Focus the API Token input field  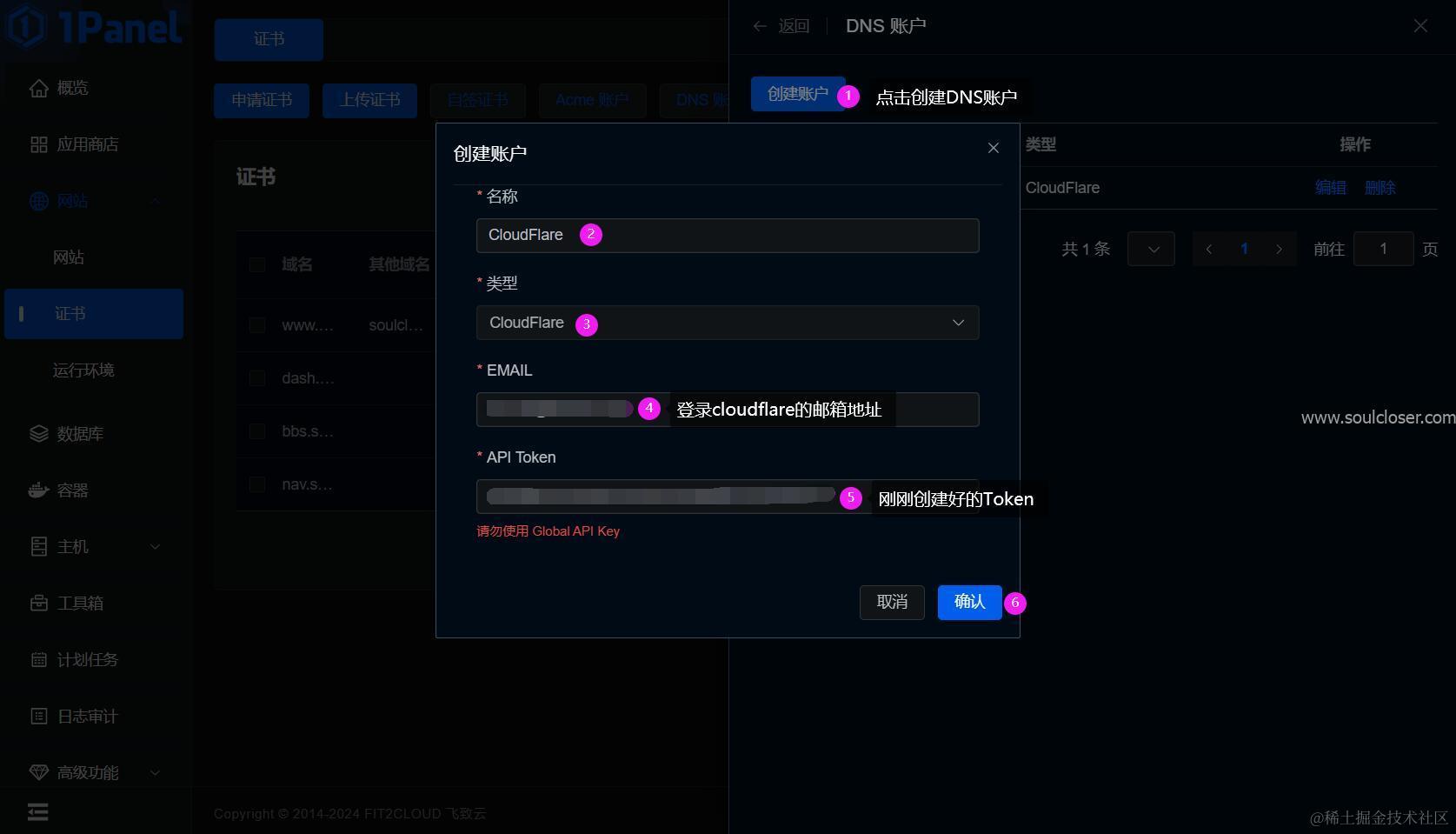pyautogui.click(x=728, y=497)
